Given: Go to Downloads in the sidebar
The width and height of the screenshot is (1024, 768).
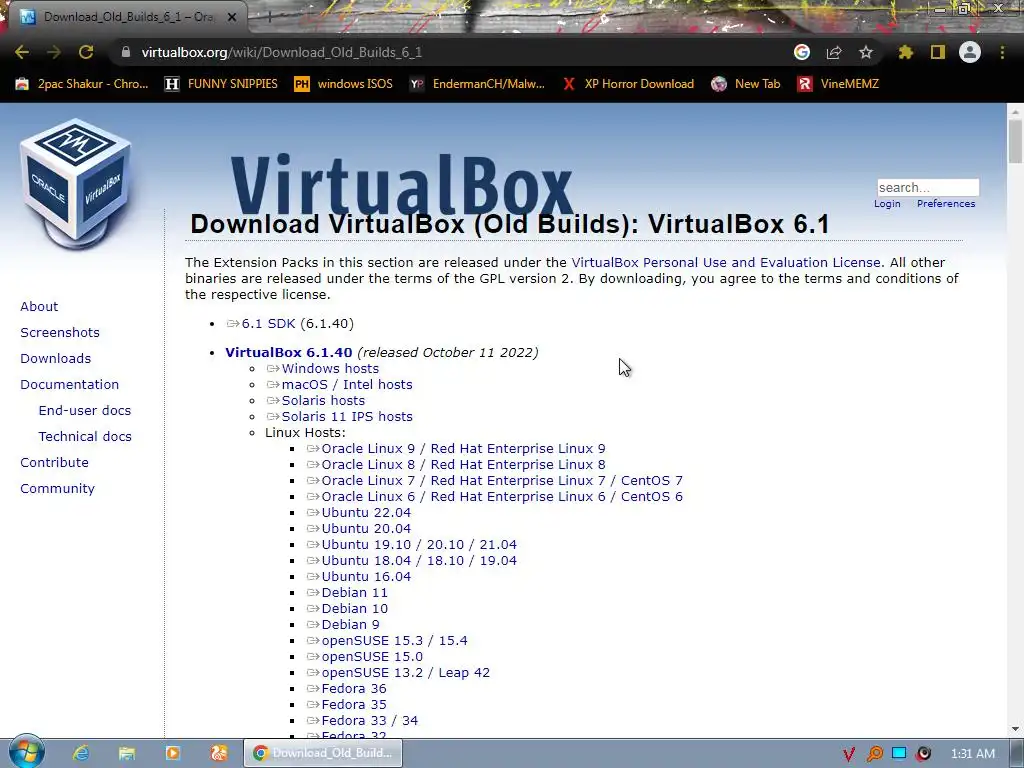Looking at the screenshot, I should (56, 359).
